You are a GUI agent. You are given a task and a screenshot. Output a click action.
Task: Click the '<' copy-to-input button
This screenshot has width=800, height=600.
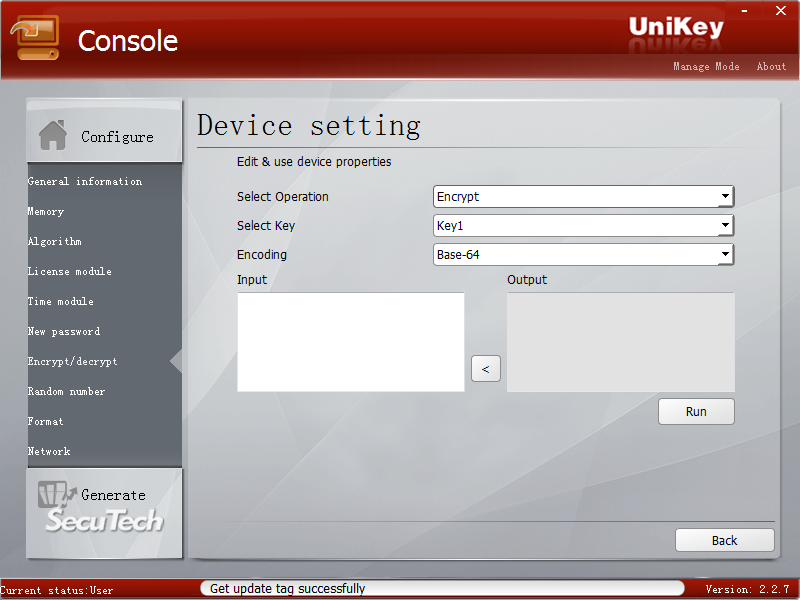tap(486, 368)
